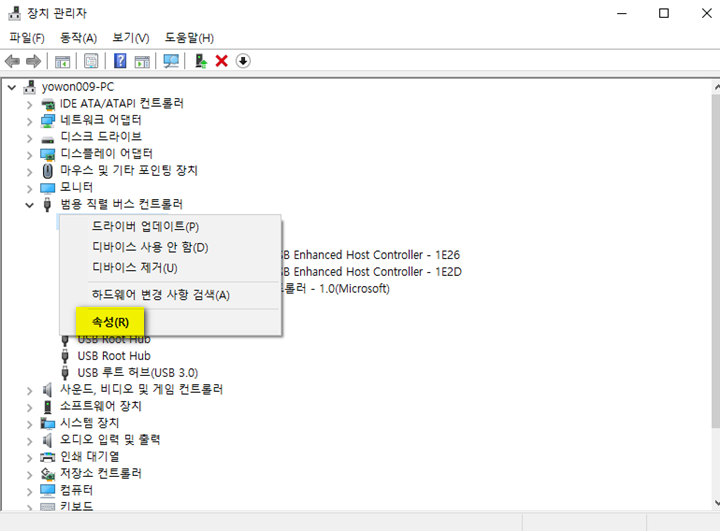Click the sound controller speaker icon
This screenshot has width=720, height=531.
pyautogui.click(x=47, y=390)
